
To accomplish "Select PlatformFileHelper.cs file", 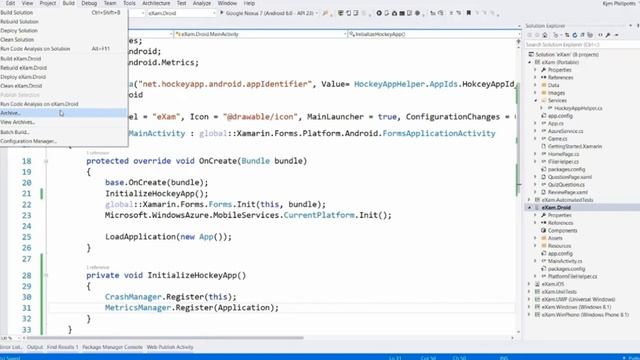I will point(572,277).
